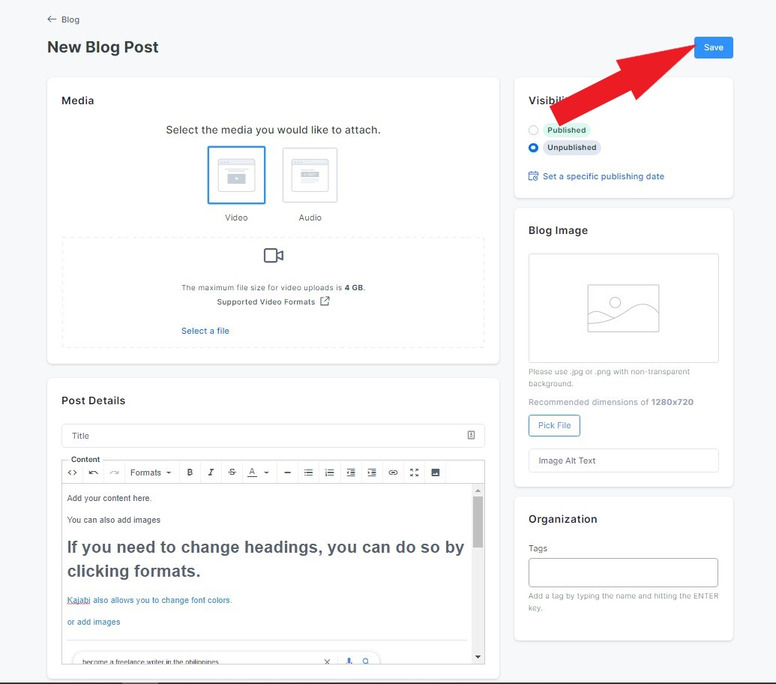Select the Published visibility option
This screenshot has width=776, height=684.
pyautogui.click(x=533, y=130)
